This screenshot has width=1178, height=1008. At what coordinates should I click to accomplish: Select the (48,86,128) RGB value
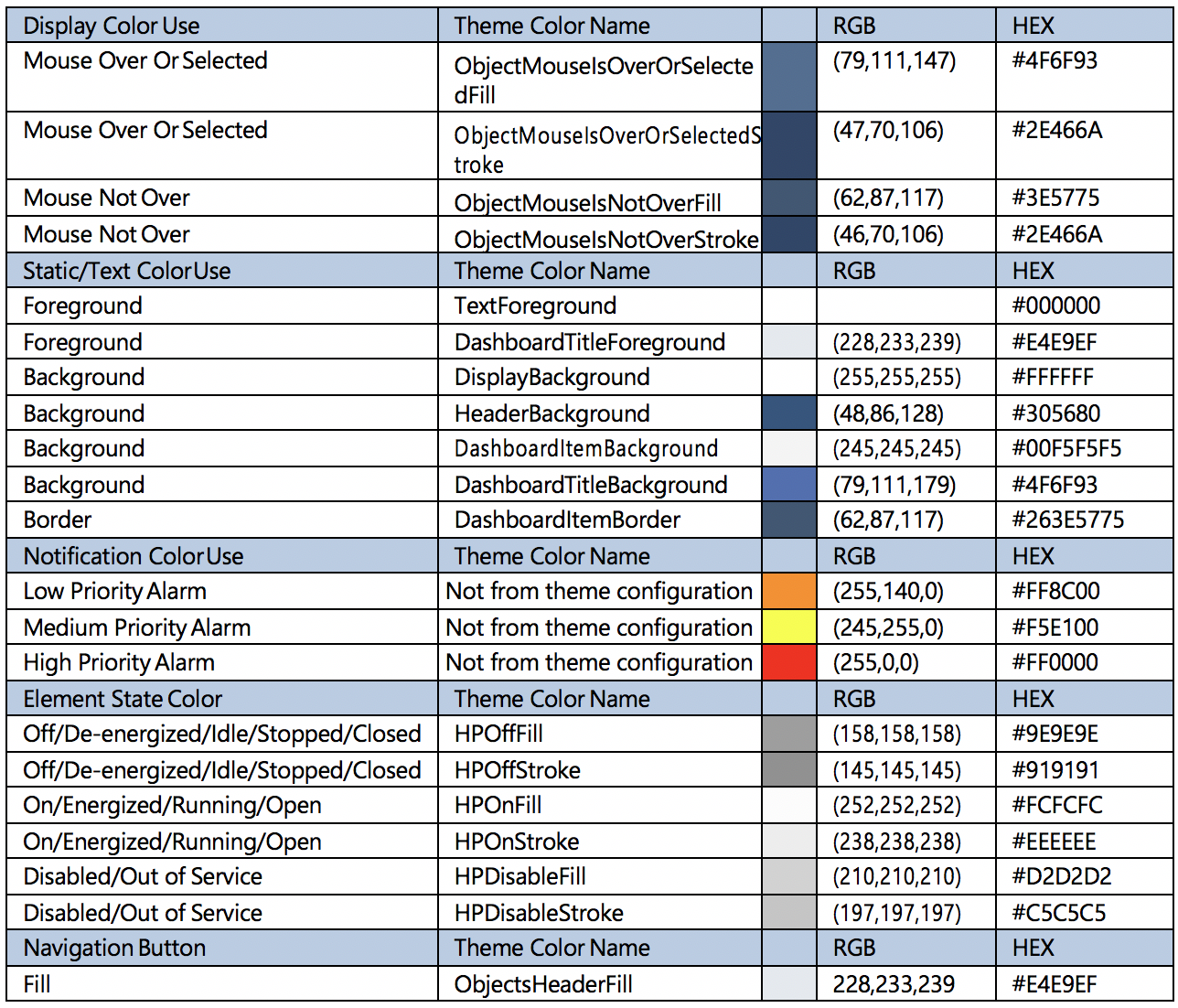point(887,413)
